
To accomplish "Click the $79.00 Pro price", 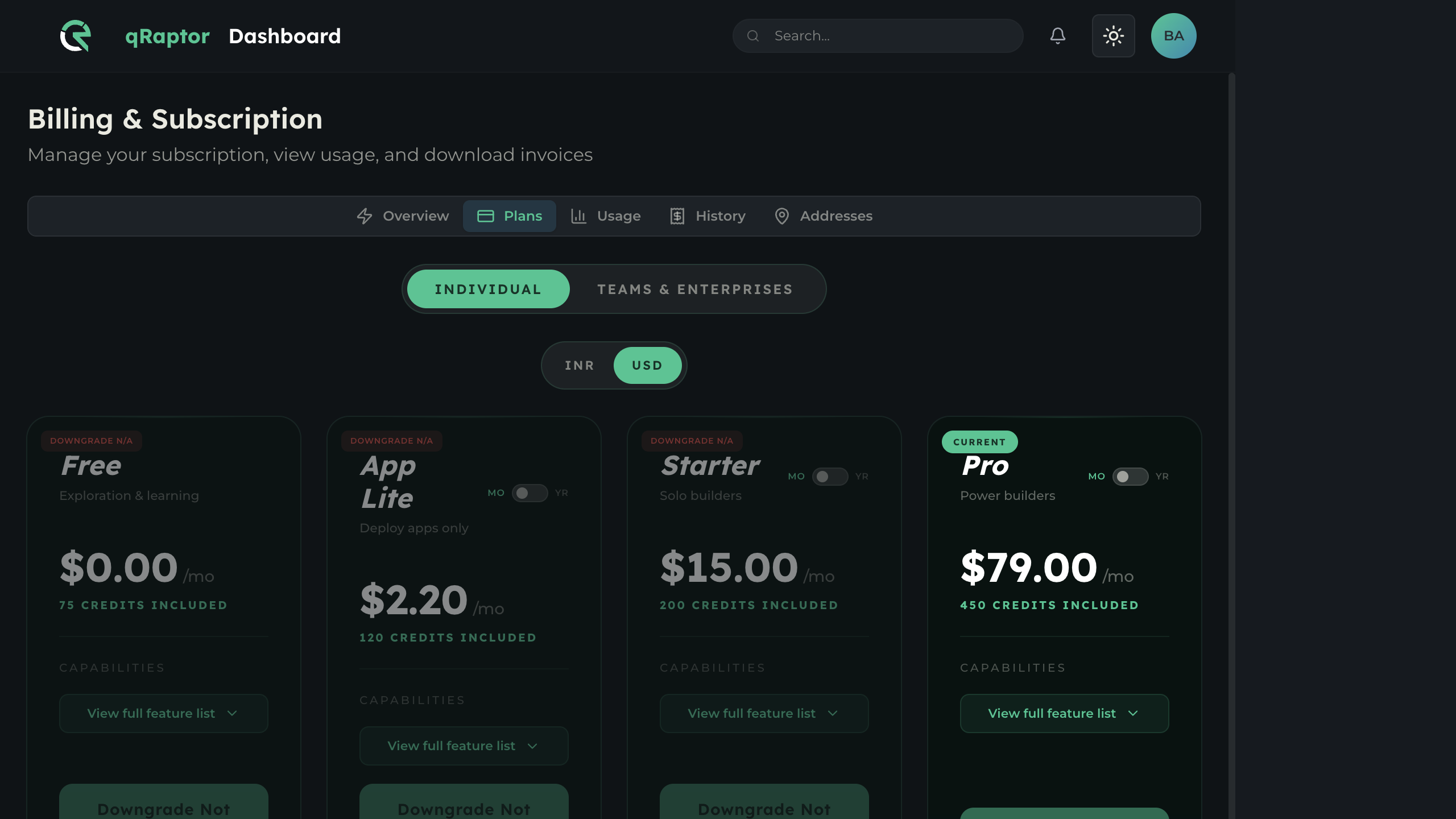I will pyautogui.click(x=1029, y=568).
